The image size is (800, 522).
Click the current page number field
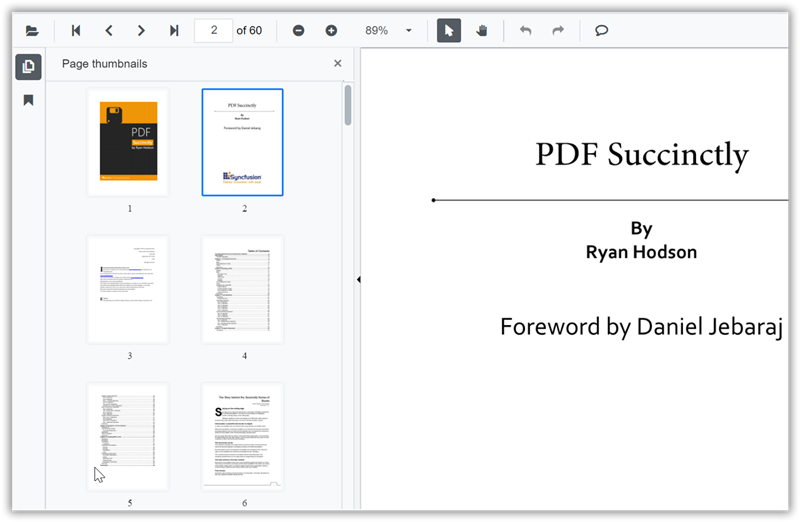pos(213,31)
